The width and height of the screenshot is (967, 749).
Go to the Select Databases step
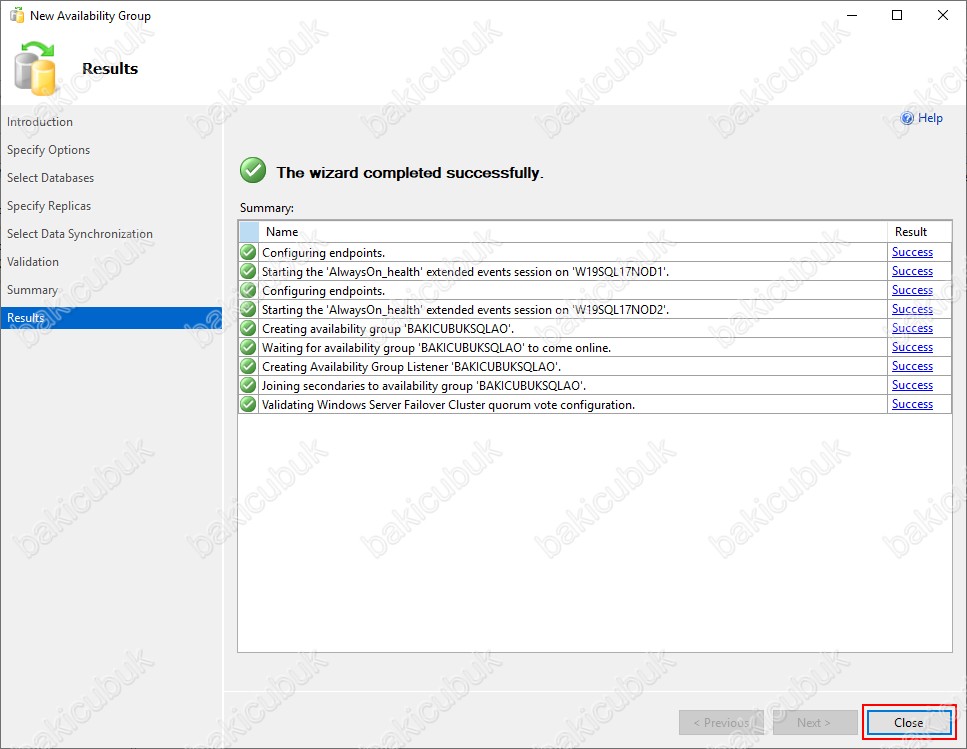tap(51, 178)
